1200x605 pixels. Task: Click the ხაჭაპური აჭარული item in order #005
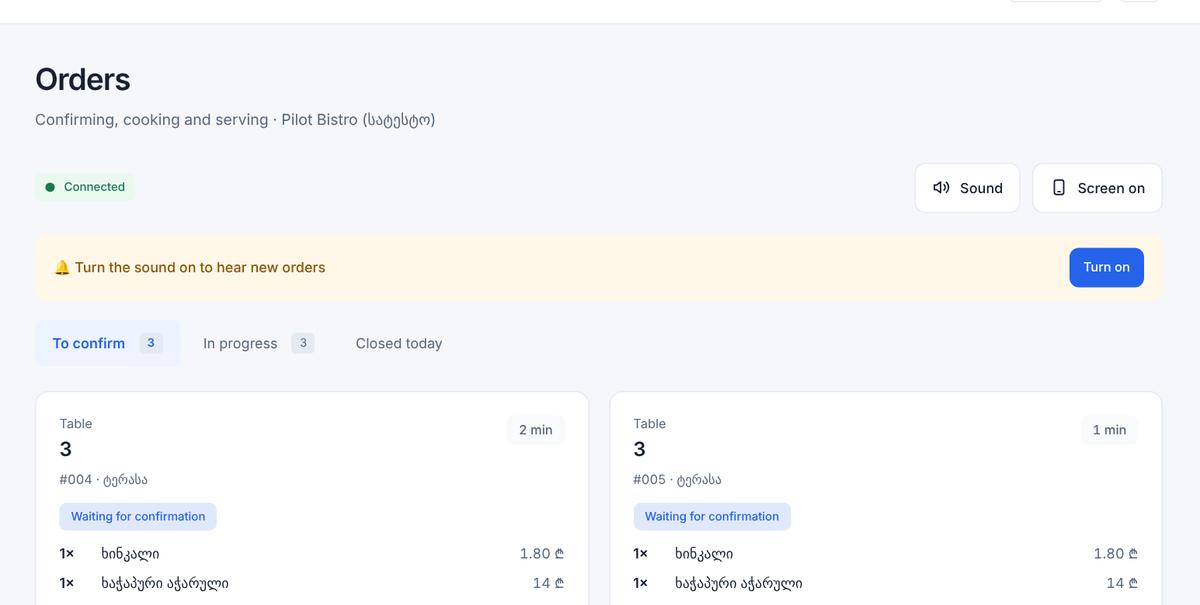(x=738, y=583)
